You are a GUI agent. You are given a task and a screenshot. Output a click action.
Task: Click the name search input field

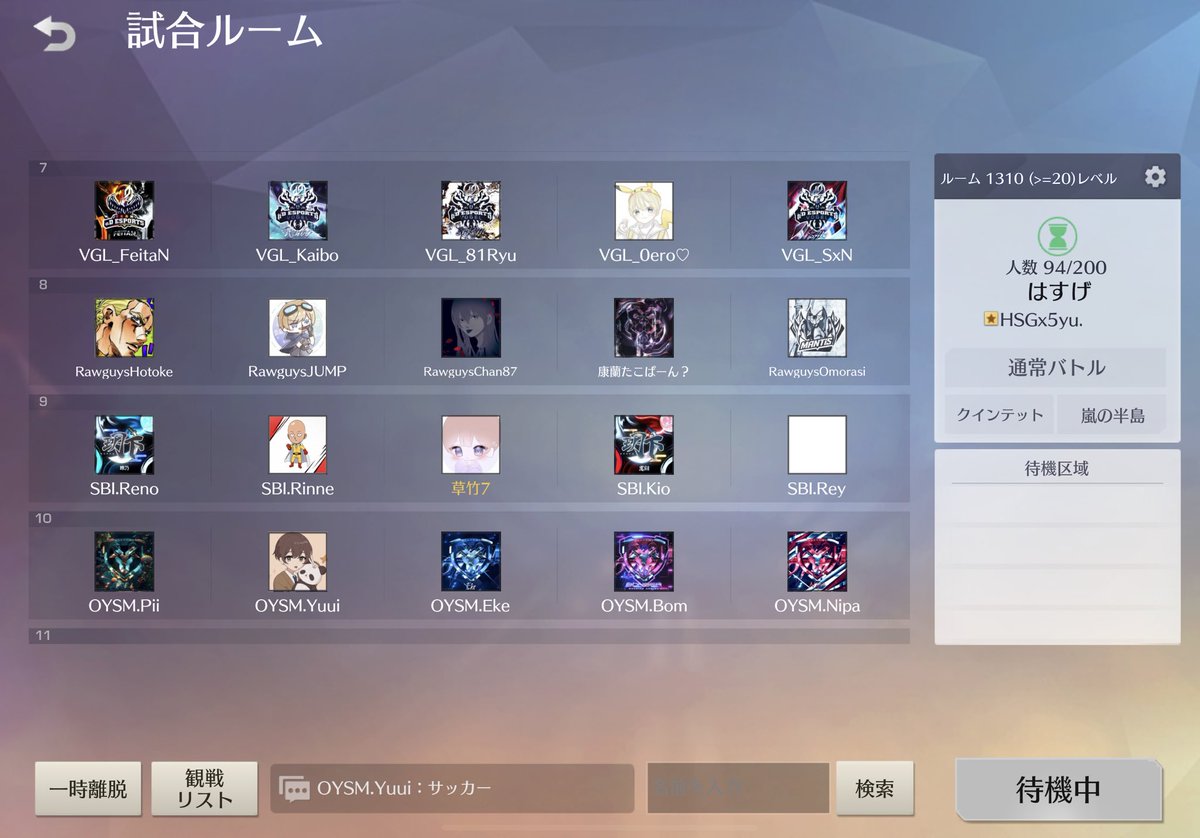click(738, 789)
